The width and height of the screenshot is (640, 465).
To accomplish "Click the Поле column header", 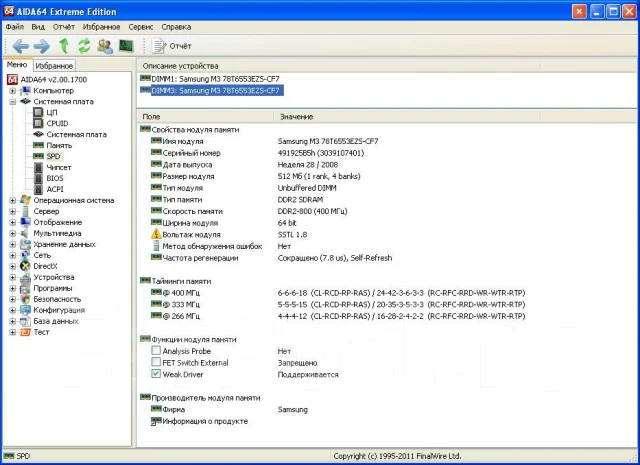I will click(205, 117).
